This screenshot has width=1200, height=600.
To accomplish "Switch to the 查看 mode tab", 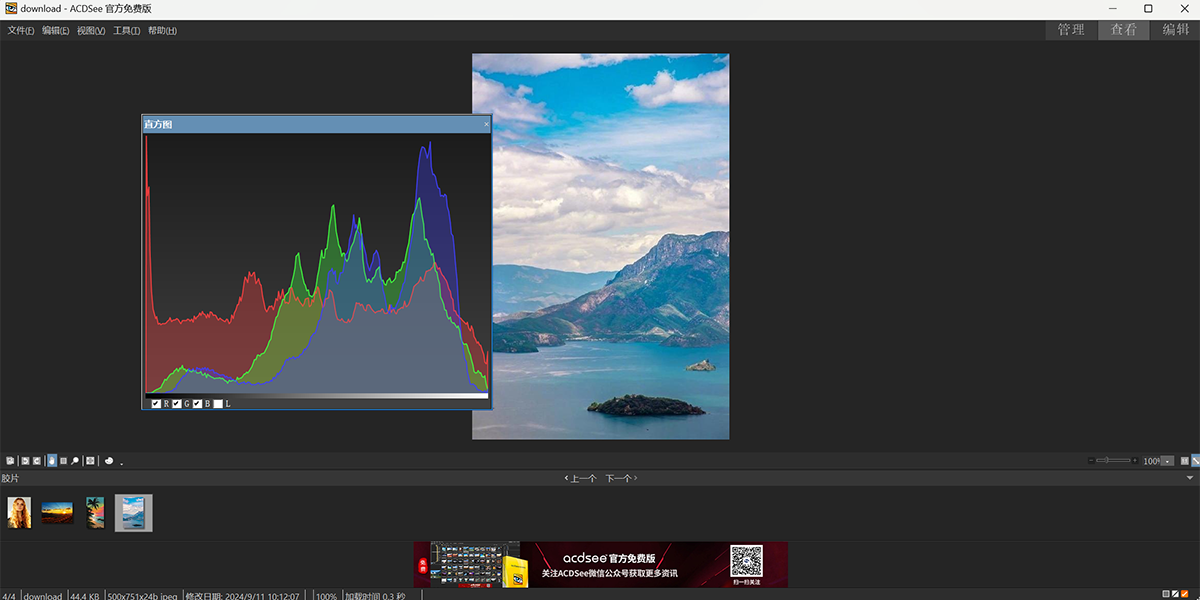I will (1123, 30).
